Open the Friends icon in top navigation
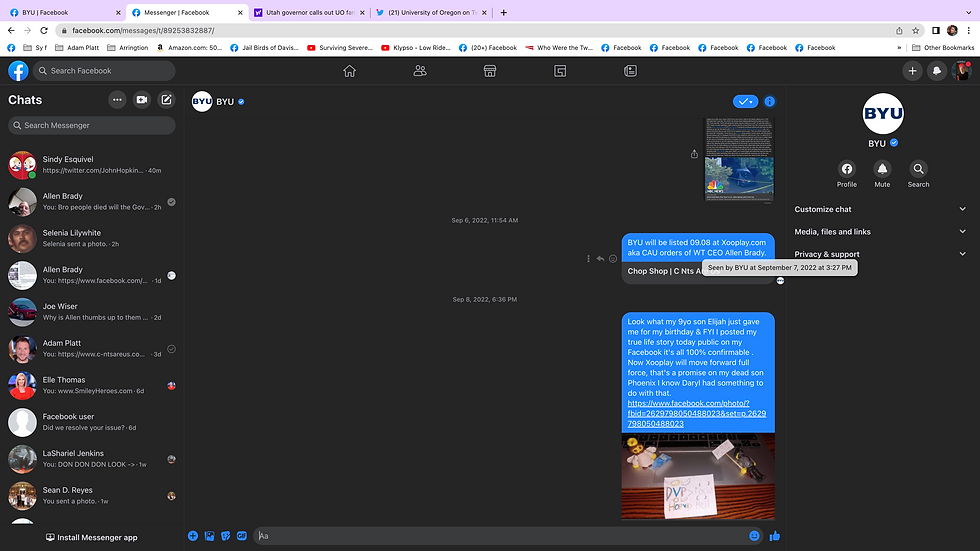Screen dimensions: 980x551 [420, 71]
